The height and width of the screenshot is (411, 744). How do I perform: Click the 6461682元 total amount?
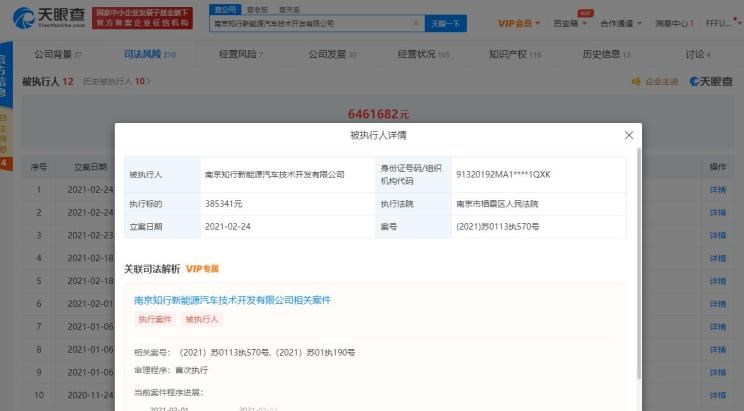click(x=378, y=114)
